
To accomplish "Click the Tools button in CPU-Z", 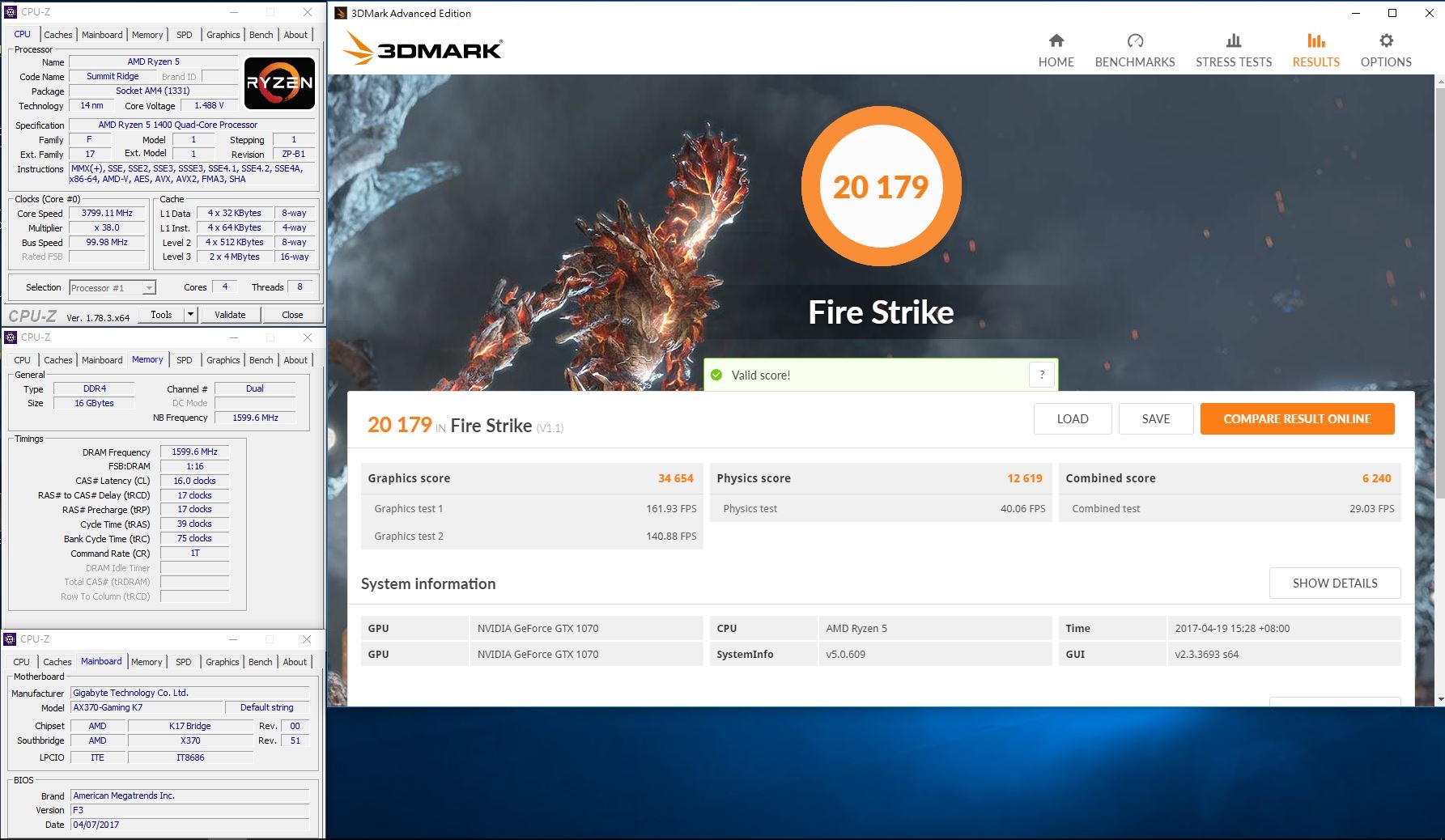I will tap(161, 315).
